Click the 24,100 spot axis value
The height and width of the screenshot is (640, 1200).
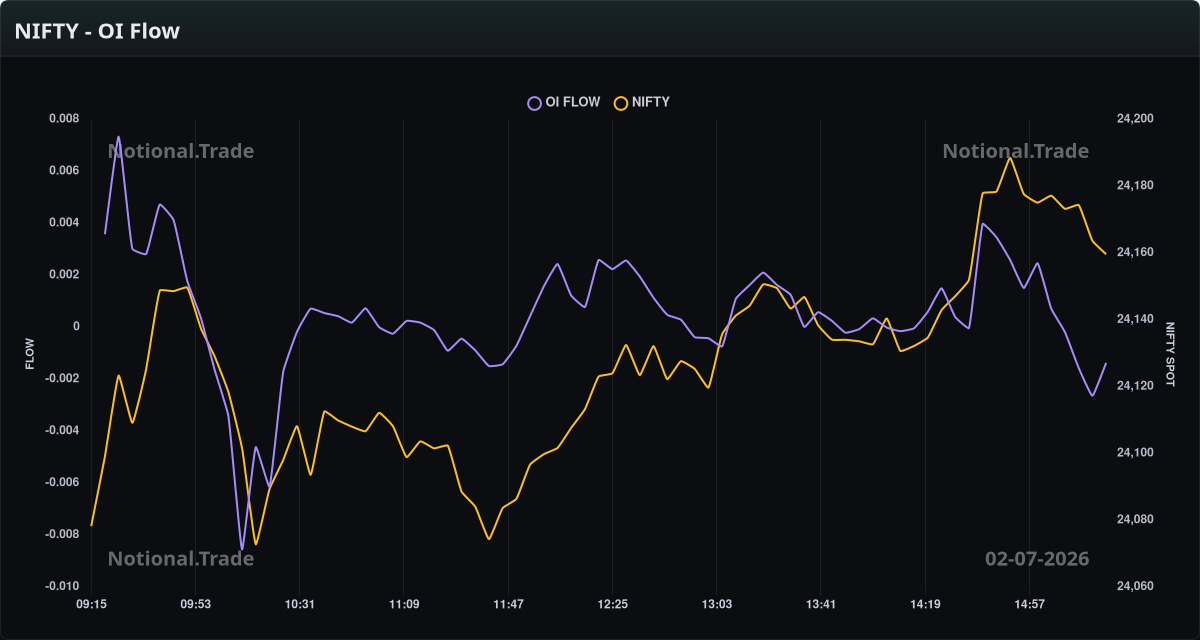pos(1135,453)
